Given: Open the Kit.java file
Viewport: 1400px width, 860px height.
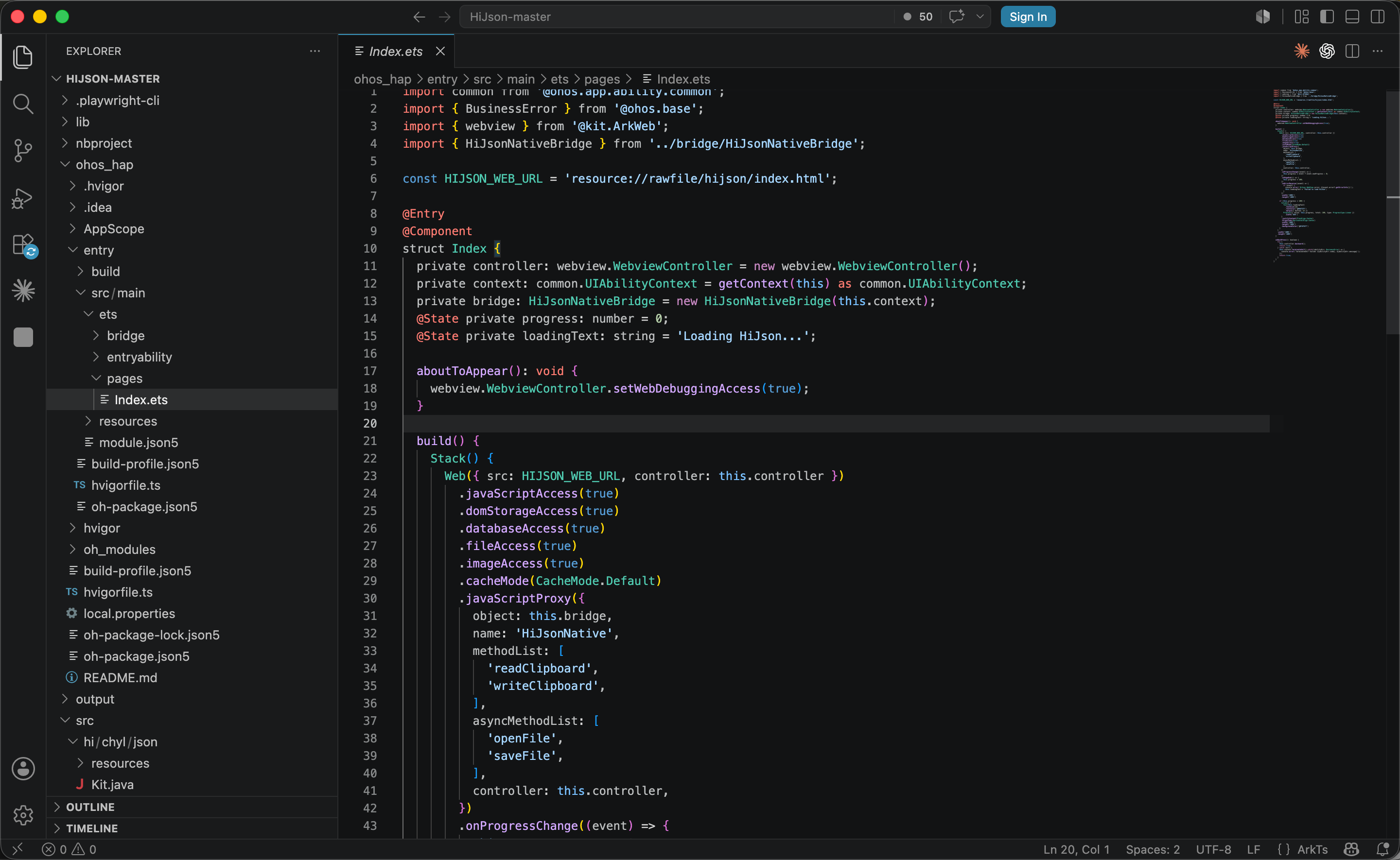Looking at the screenshot, I should [192, 784].
